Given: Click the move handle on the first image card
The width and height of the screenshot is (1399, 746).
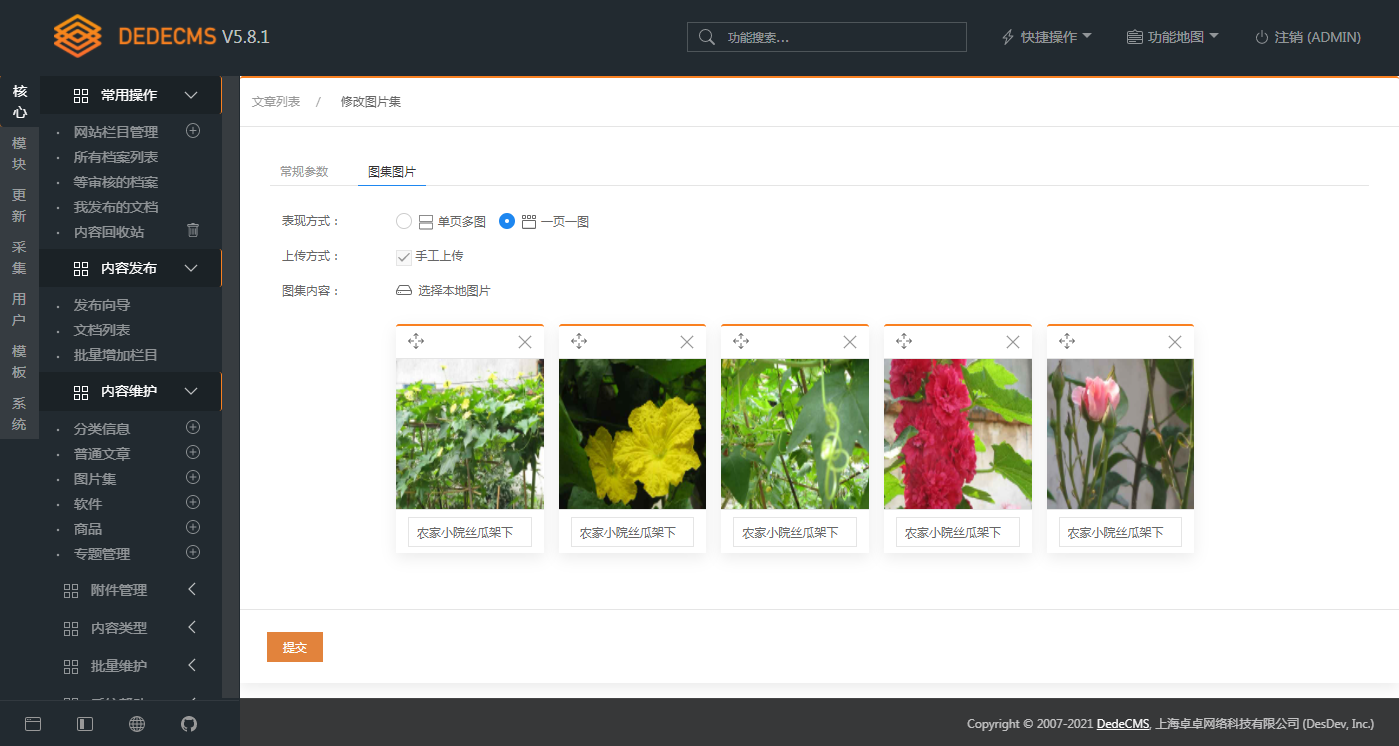Looking at the screenshot, I should click(416, 341).
